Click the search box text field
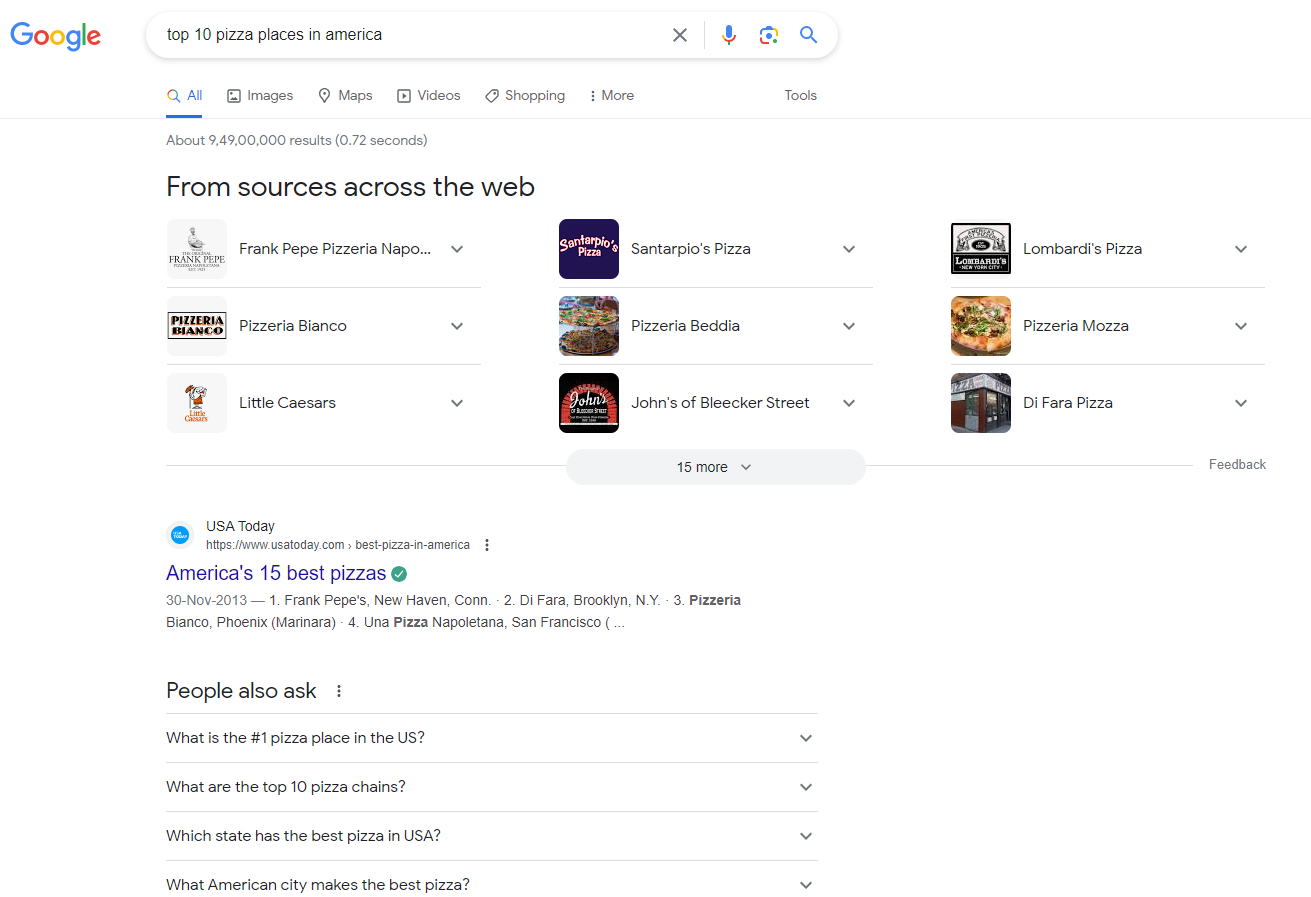 pyautogui.click(x=410, y=35)
